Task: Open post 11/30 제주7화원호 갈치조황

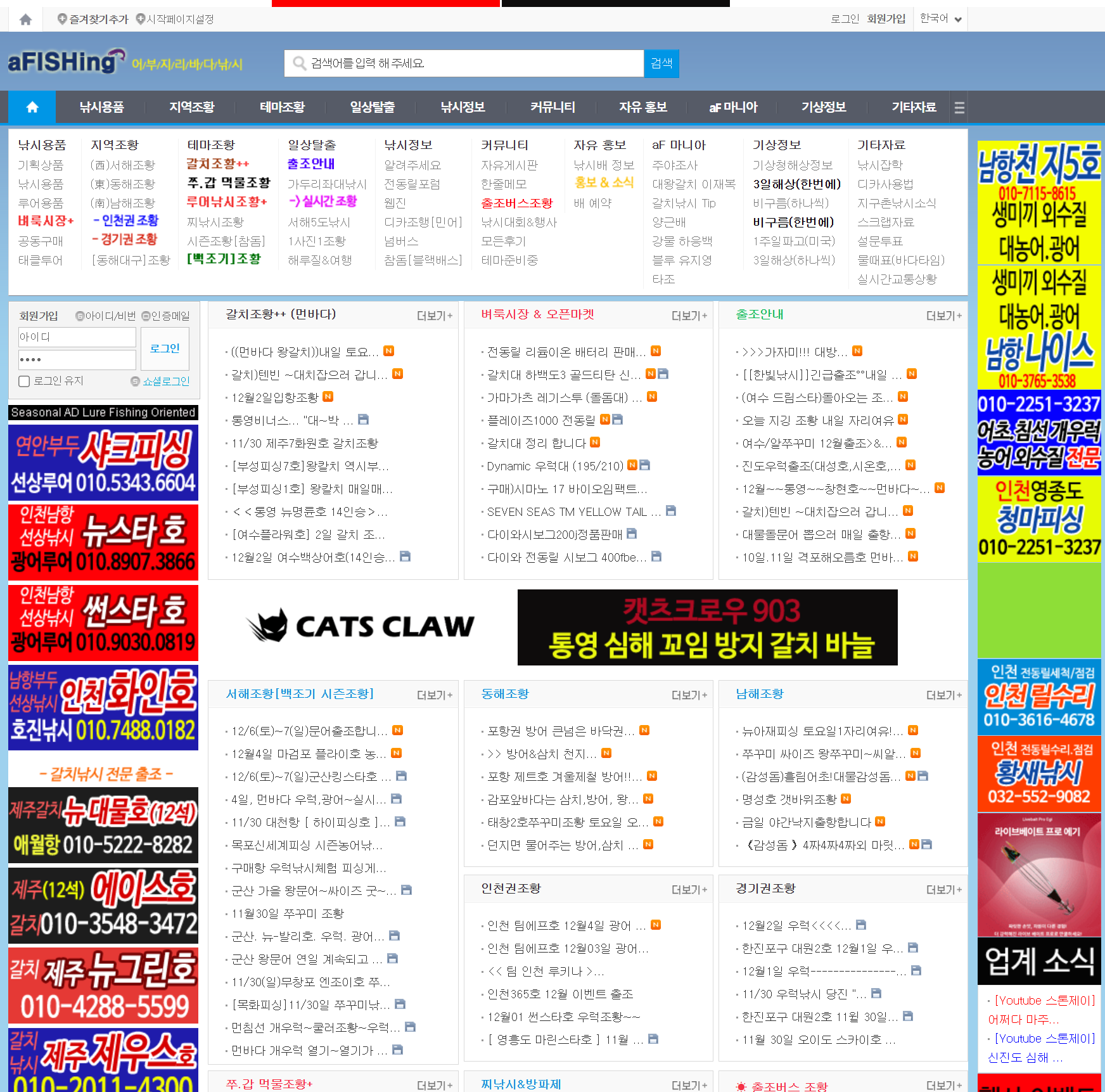Action: click(x=304, y=443)
